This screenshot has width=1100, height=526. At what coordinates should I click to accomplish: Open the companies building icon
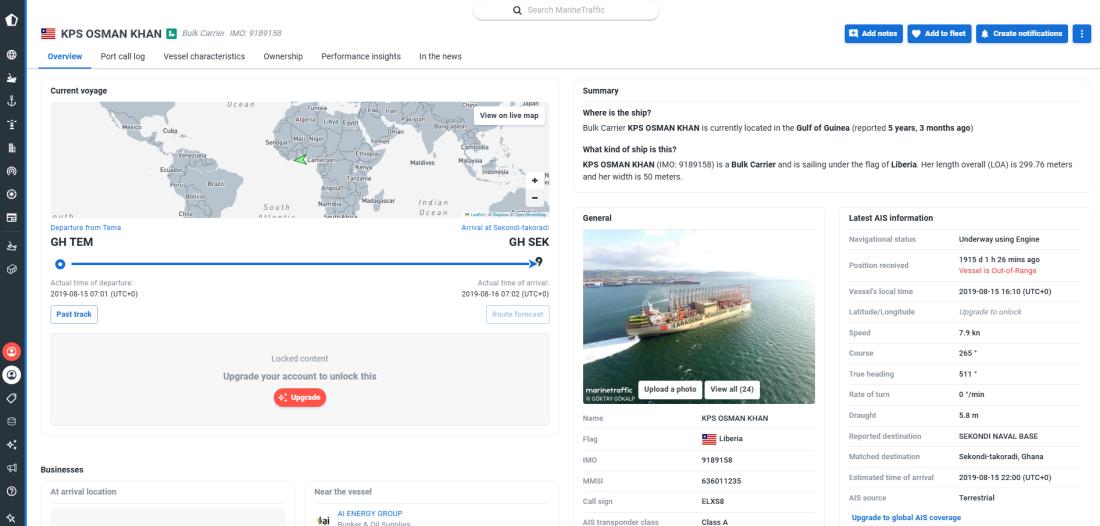click(x=11, y=147)
